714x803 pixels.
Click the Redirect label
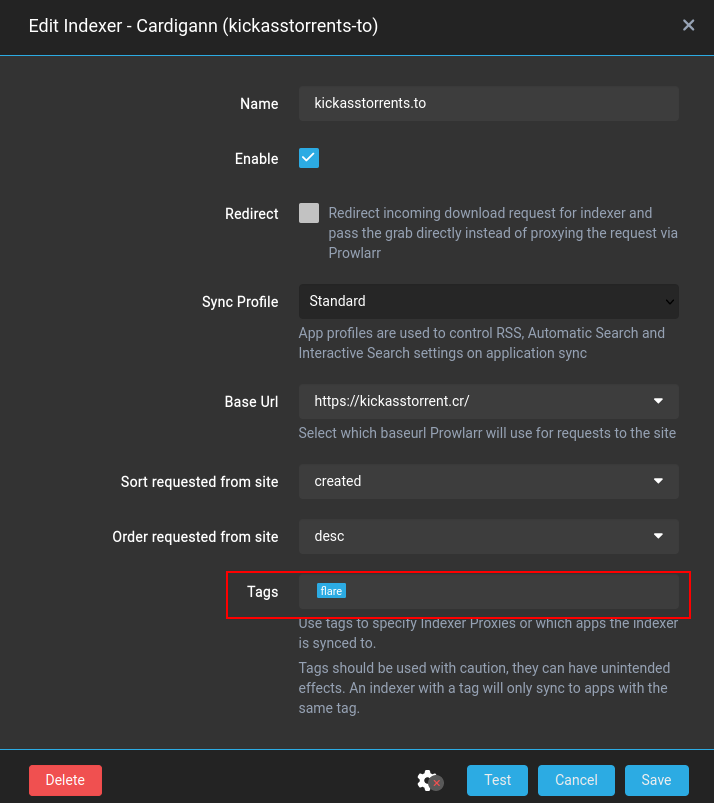[251, 214]
